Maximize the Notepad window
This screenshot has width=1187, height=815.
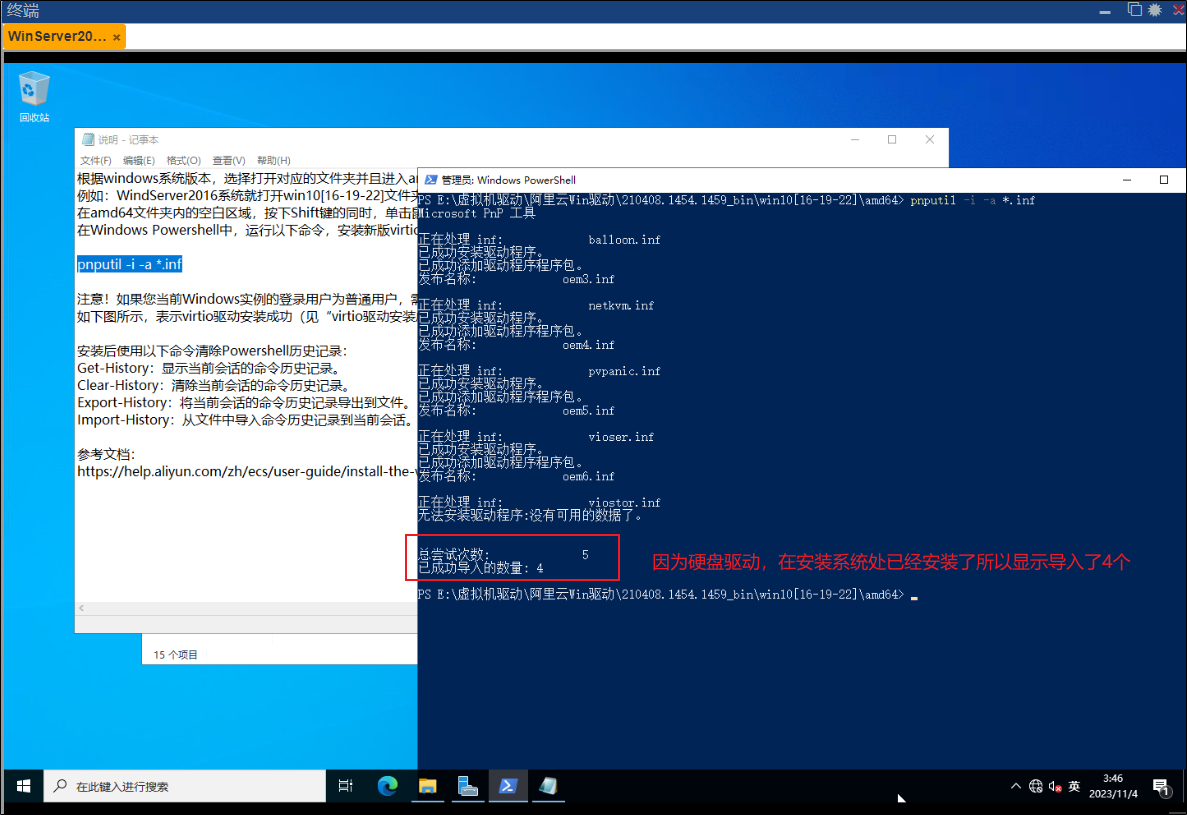tap(892, 139)
